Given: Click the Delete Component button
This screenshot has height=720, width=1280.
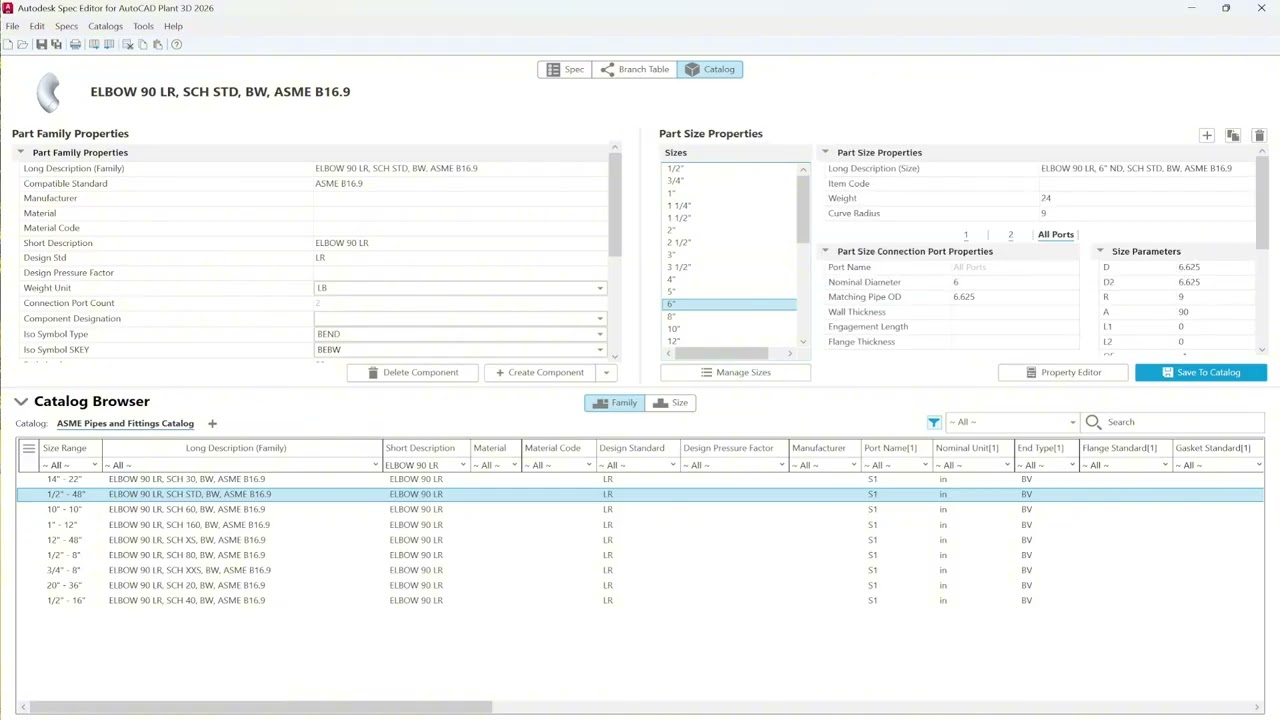Looking at the screenshot, I should (x=413, y=372).
